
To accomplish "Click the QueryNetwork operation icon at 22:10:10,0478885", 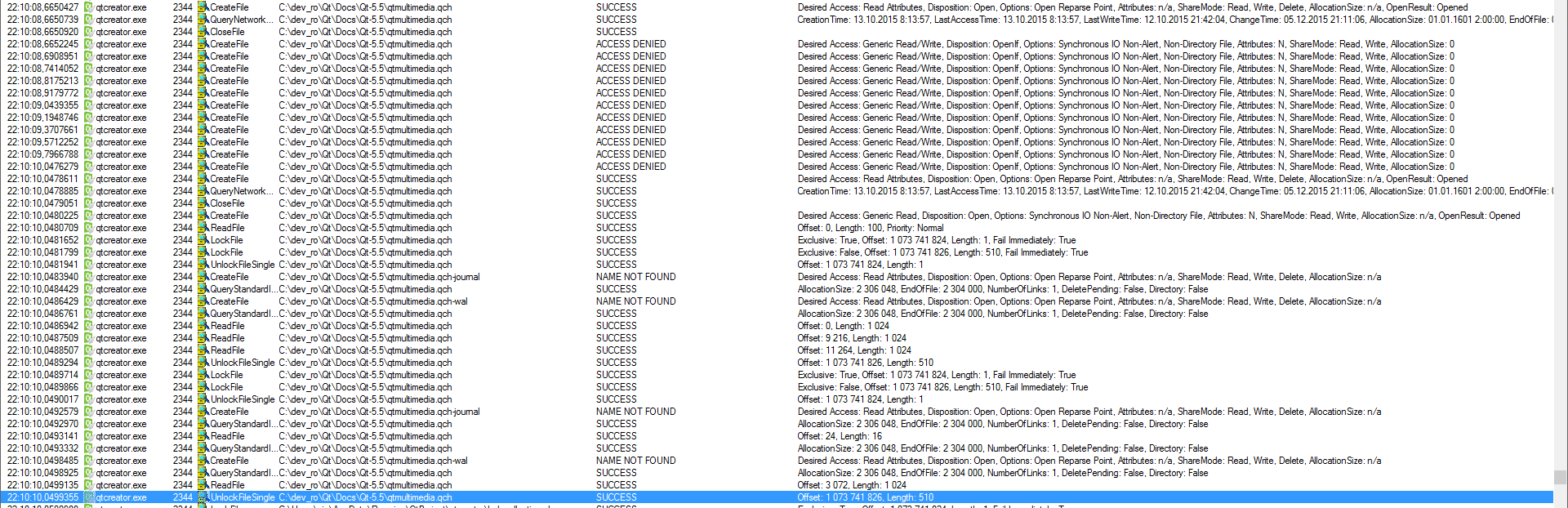I will point(203,191).
